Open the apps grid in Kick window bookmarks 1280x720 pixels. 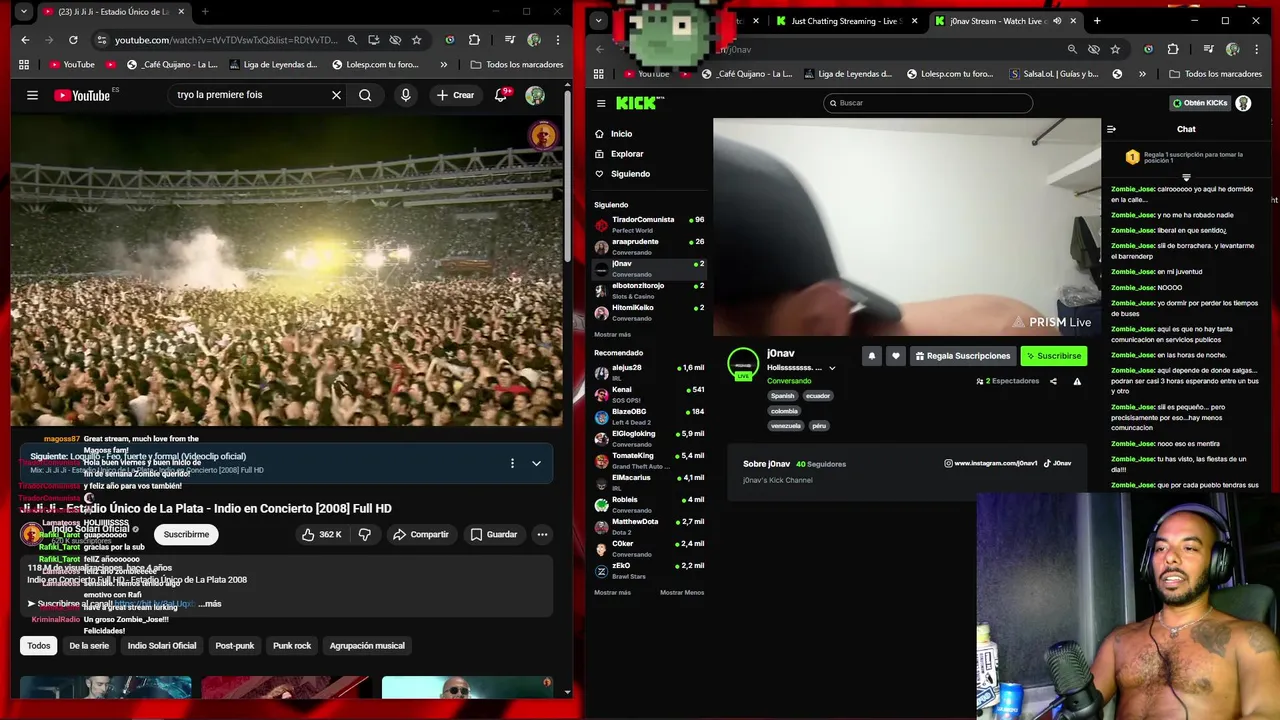[599, 74]
